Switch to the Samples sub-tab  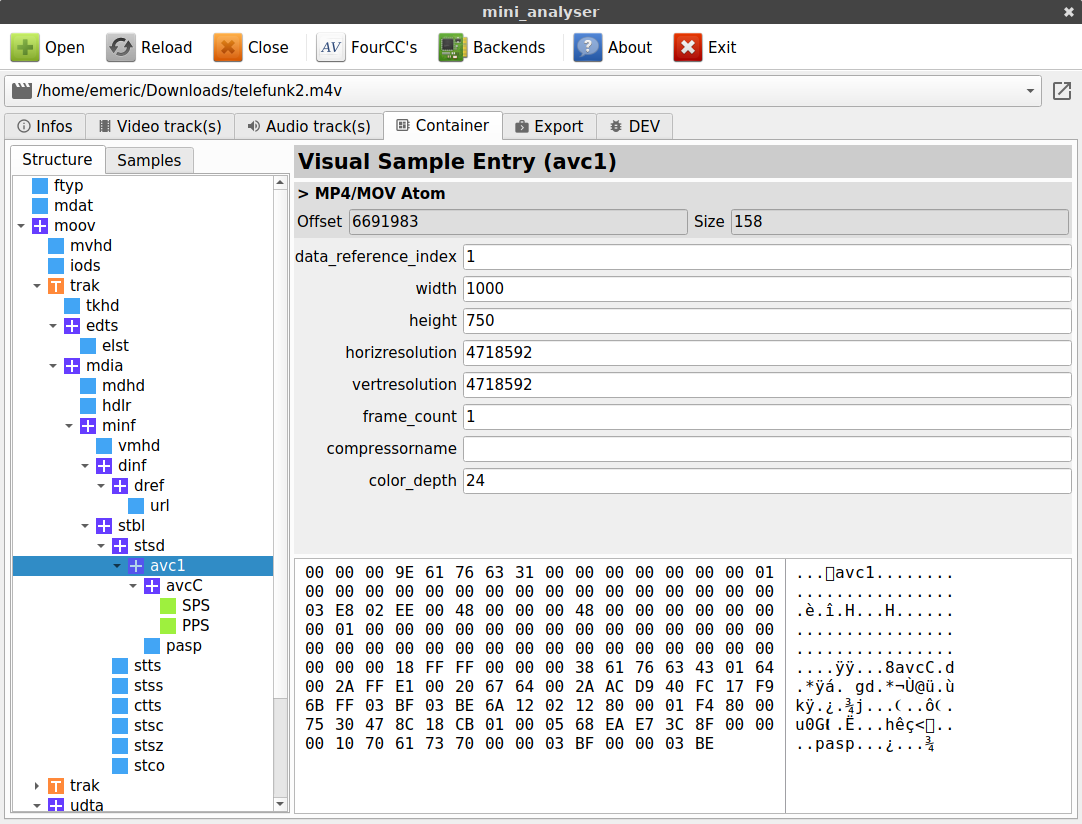[x=149, y=160]
